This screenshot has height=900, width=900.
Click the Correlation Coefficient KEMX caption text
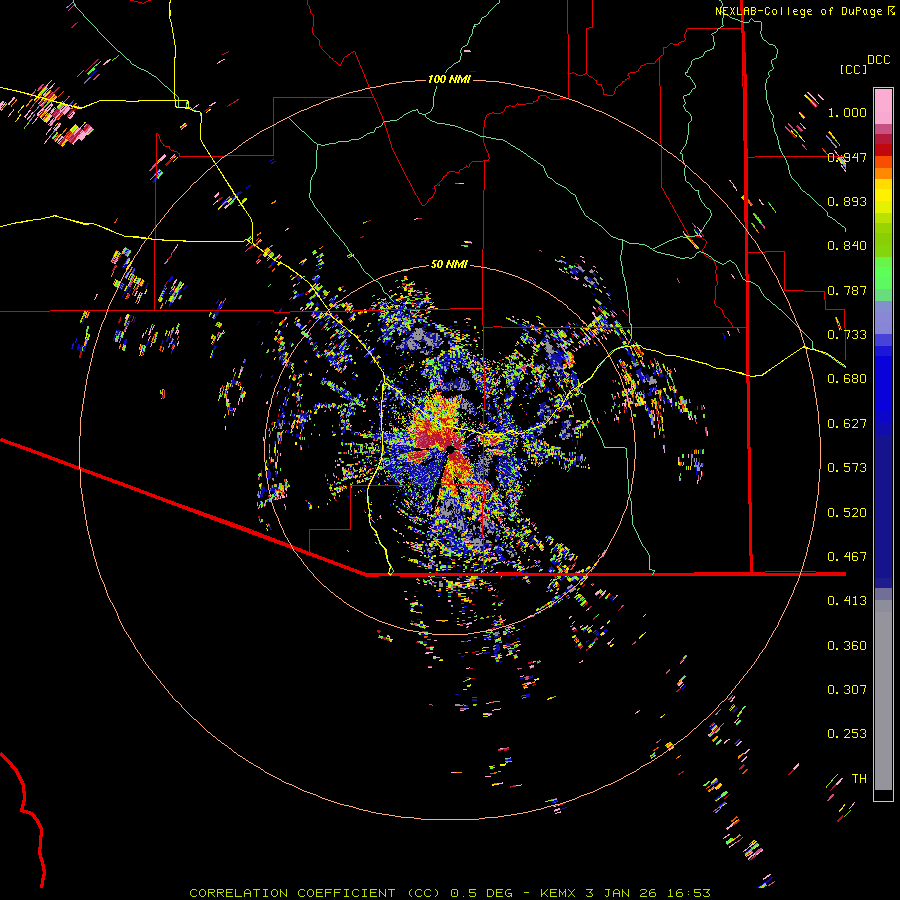450,893
